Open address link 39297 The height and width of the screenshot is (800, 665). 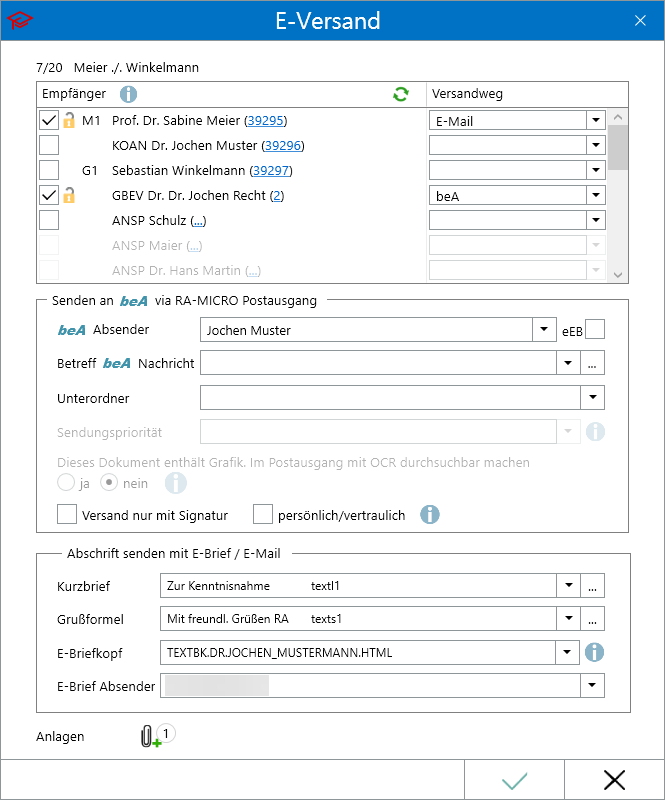pos(271,171)
